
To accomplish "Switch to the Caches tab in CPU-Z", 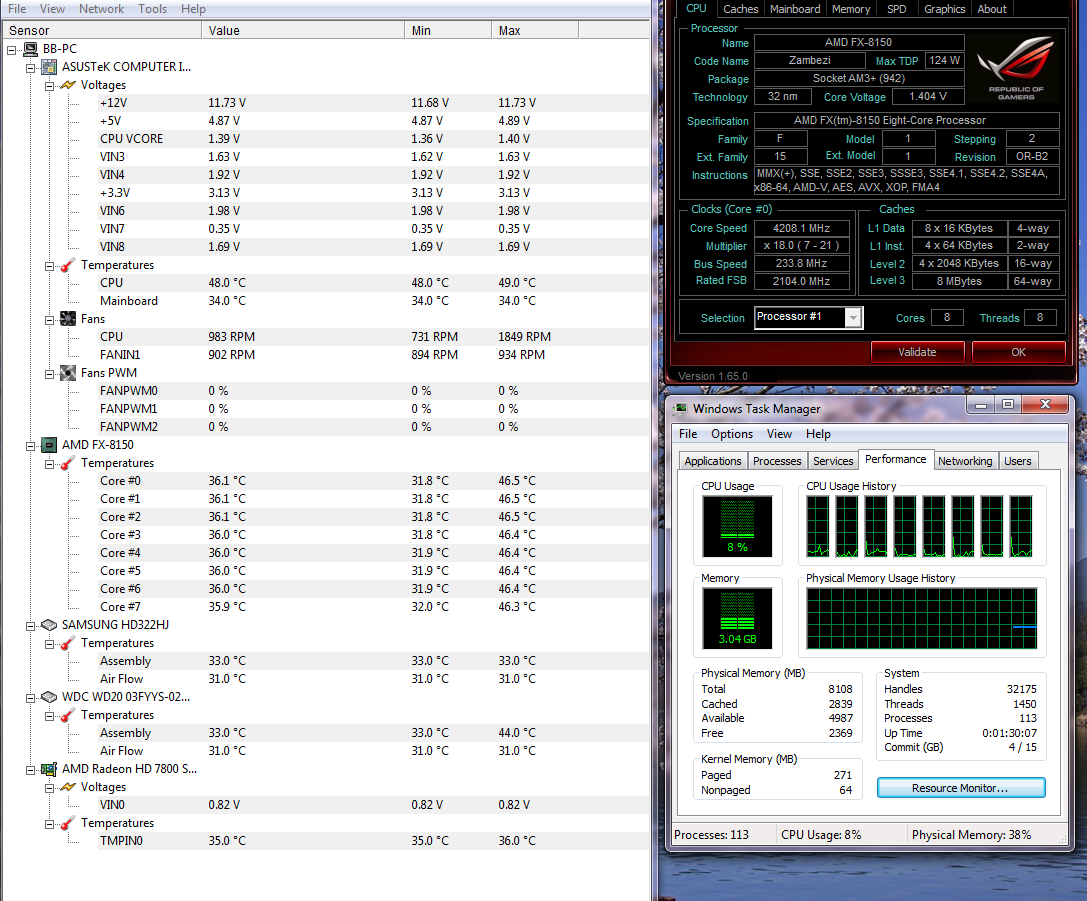I will tap(740, 9).
